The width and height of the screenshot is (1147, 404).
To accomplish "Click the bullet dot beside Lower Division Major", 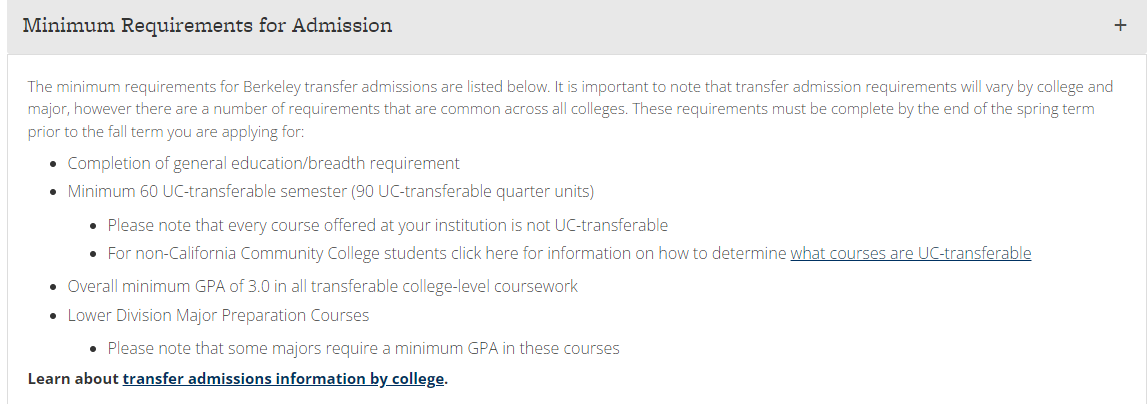I will click(x=53, y=316).
